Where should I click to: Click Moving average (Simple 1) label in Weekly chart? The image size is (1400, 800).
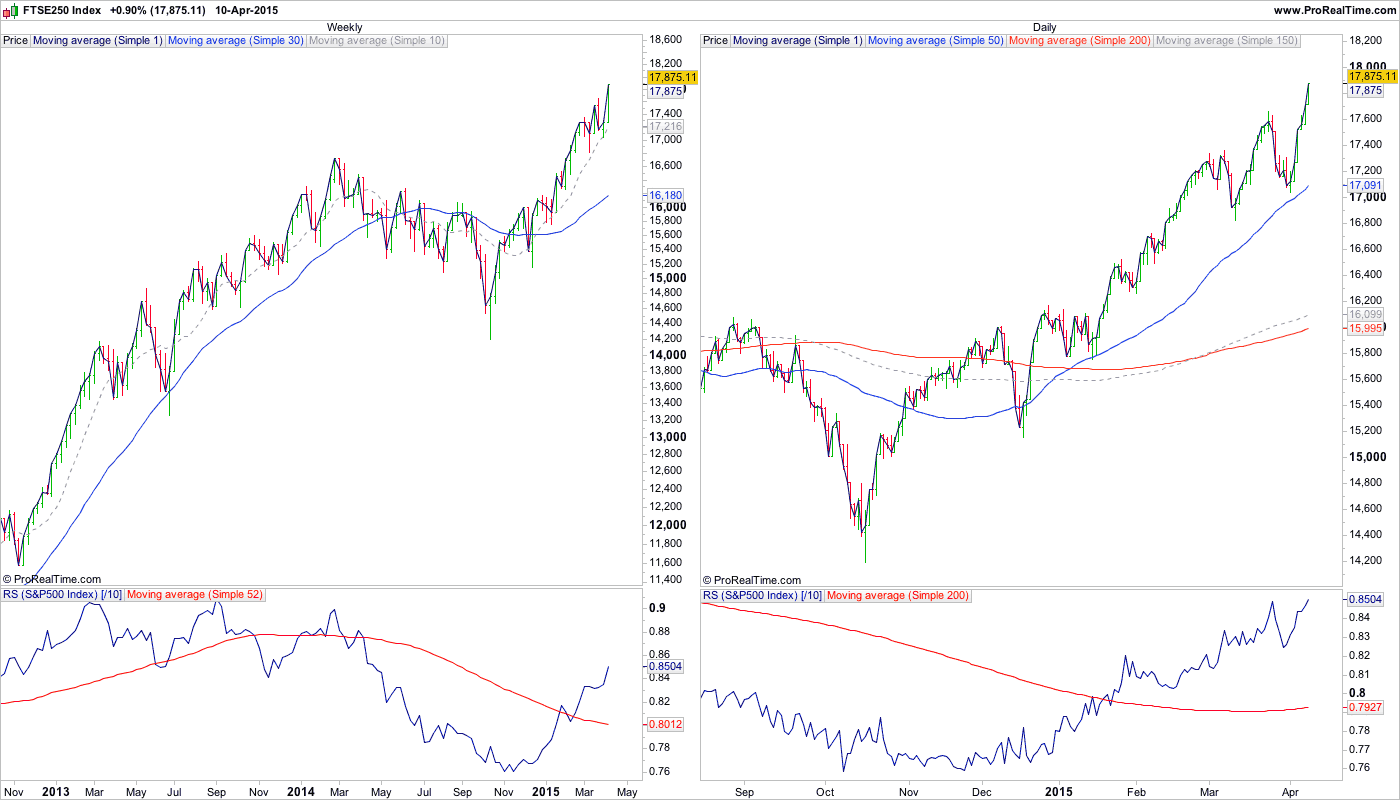click(98, 41)
